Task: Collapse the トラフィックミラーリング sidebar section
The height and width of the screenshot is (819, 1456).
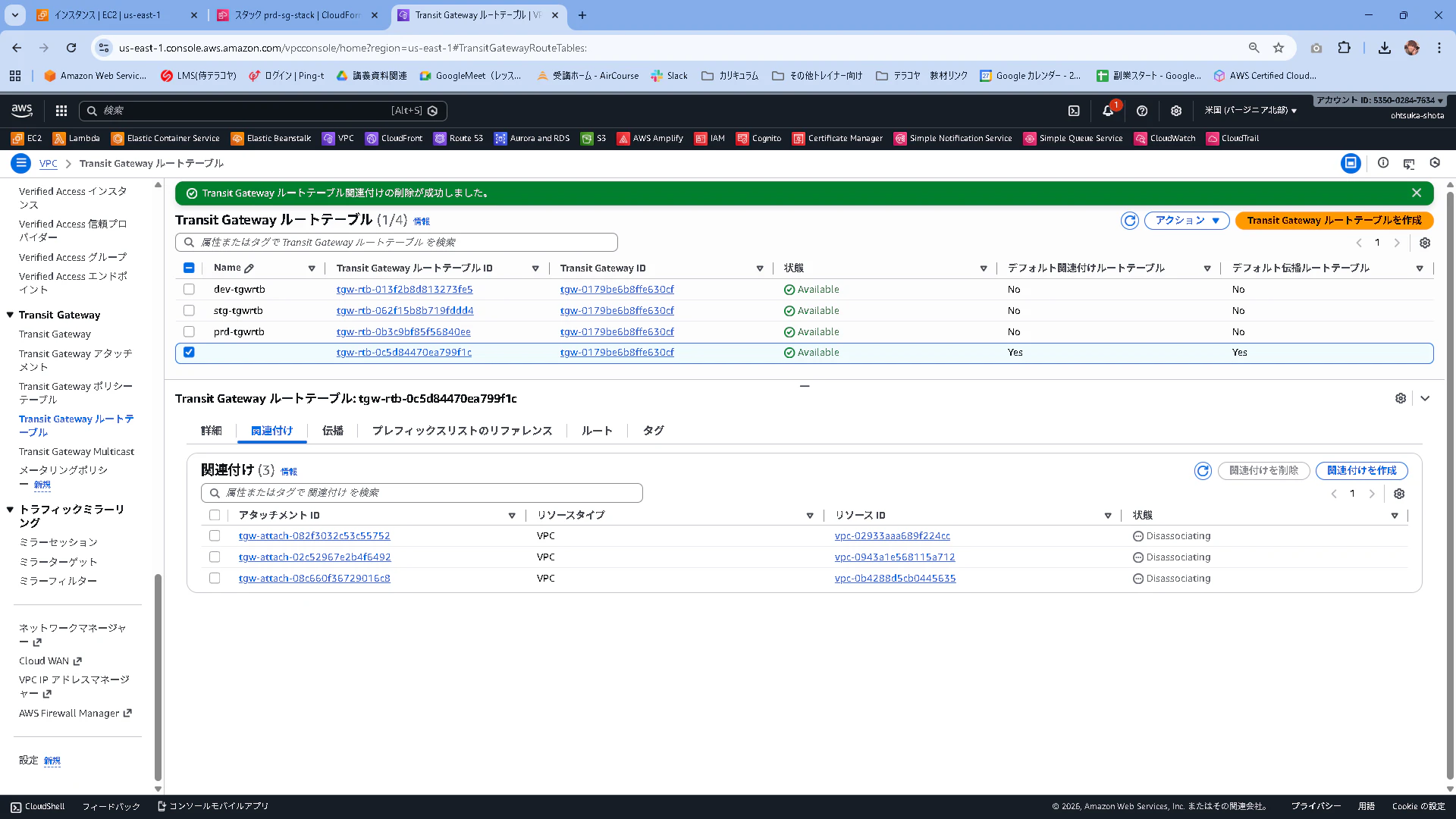Action: pos(10,510)
